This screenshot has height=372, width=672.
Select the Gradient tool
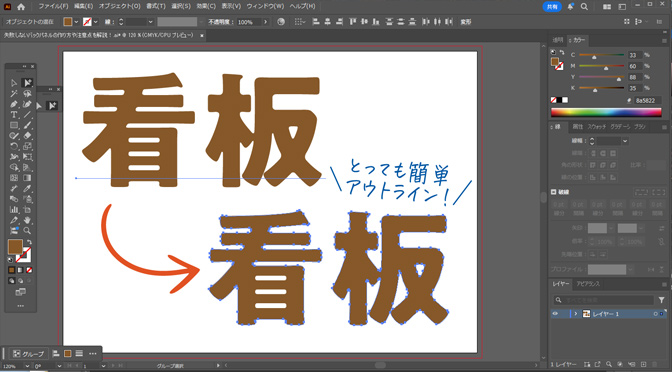click(27, 178)
